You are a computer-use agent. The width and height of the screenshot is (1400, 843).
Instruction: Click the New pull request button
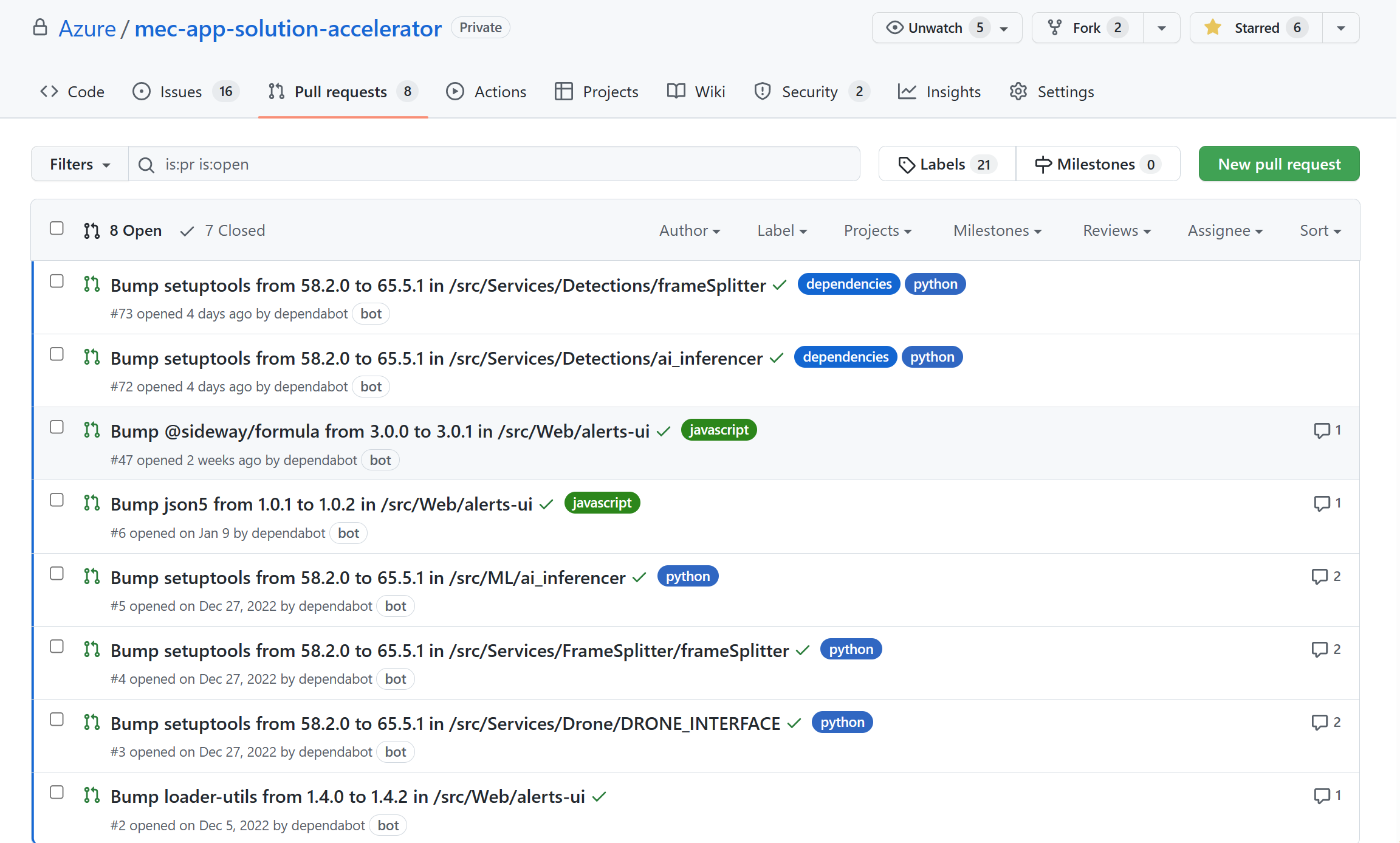(1278, 163)
